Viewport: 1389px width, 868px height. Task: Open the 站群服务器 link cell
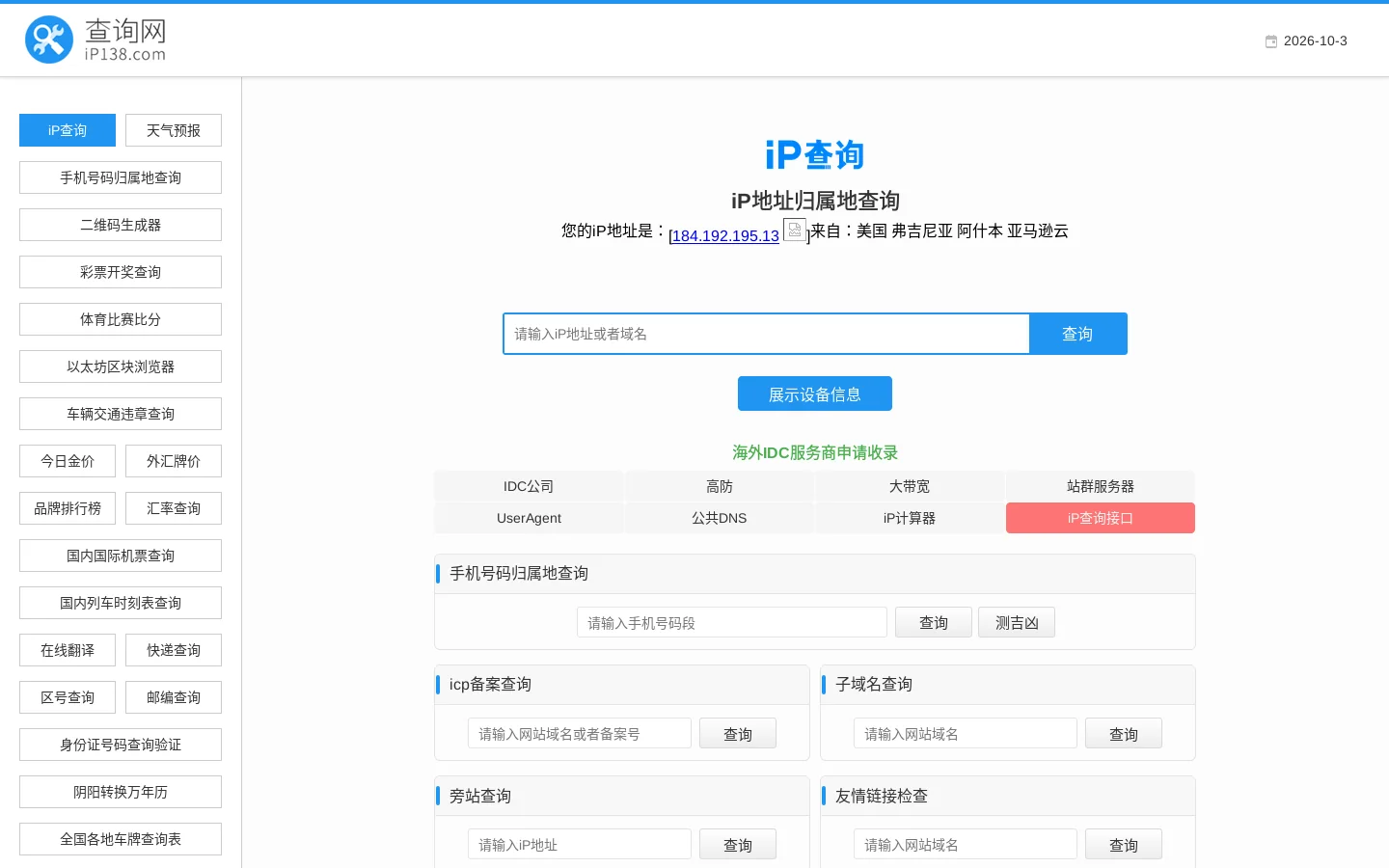point(1101,486)
